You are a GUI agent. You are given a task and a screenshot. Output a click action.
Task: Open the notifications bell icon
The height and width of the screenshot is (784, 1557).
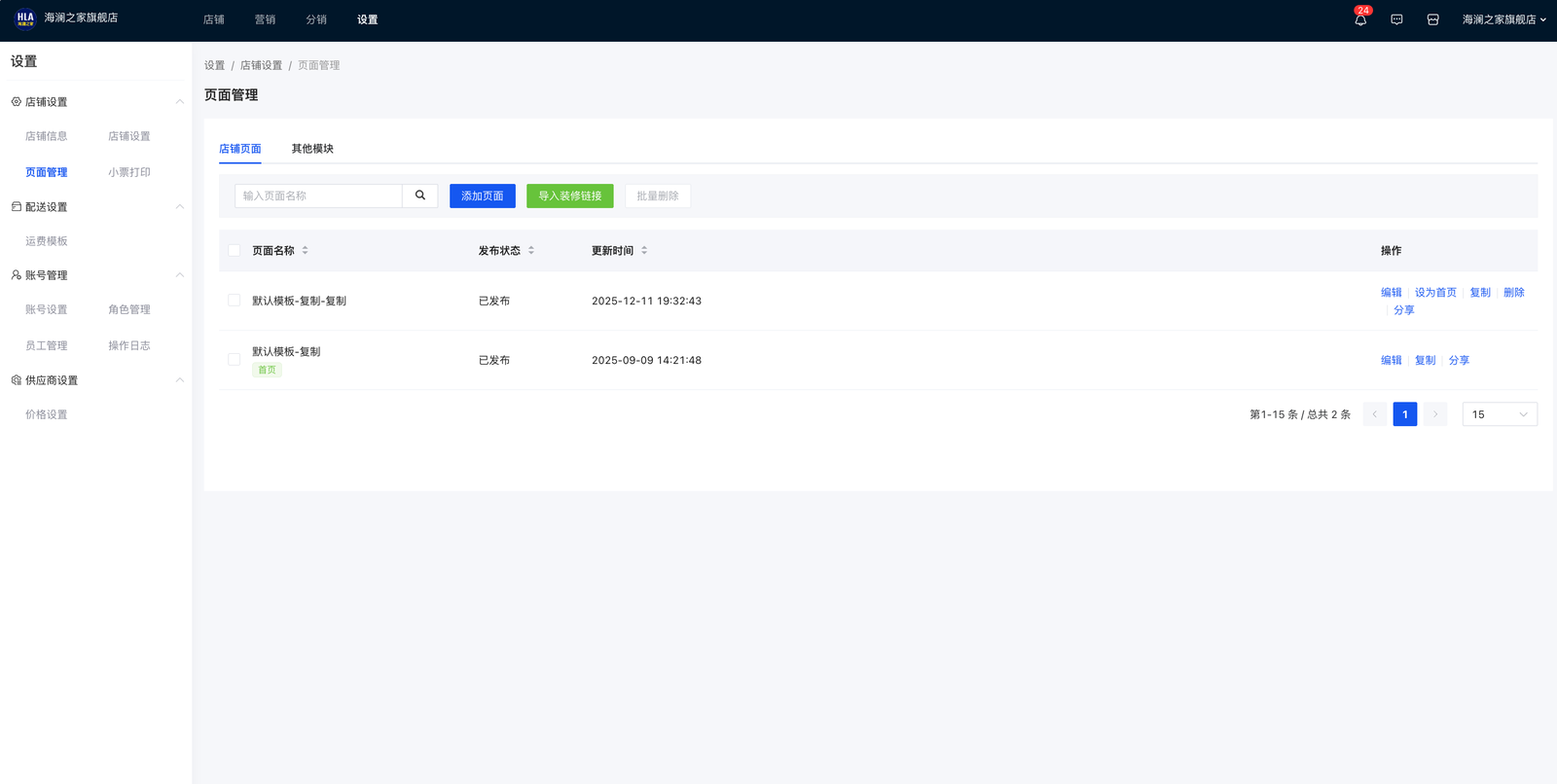(1360, 19)
